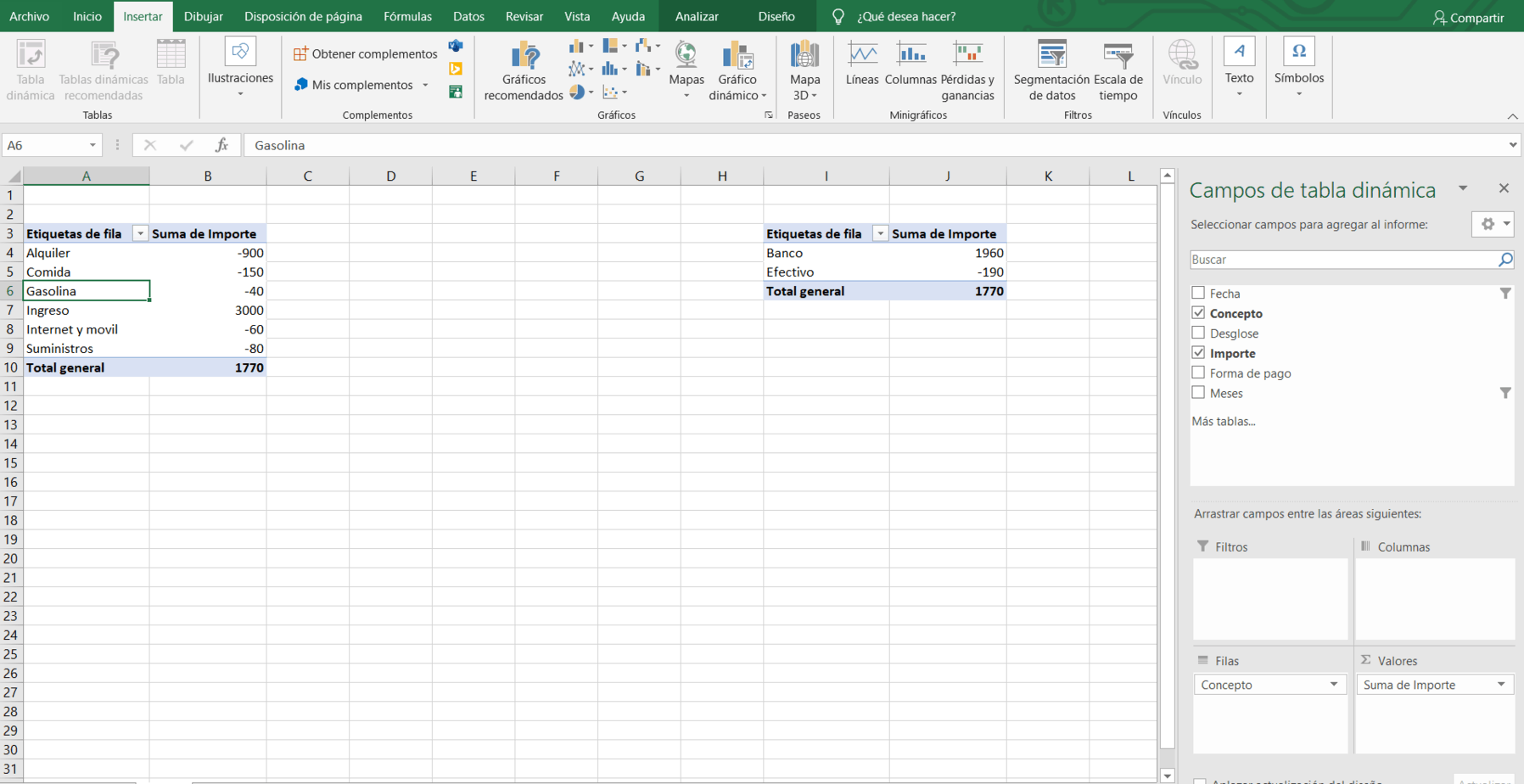Image resolution: width=1524 pixels, height=784 pixels.
Task: Insert a statistic histogram chart
Action: coord(614,69)
